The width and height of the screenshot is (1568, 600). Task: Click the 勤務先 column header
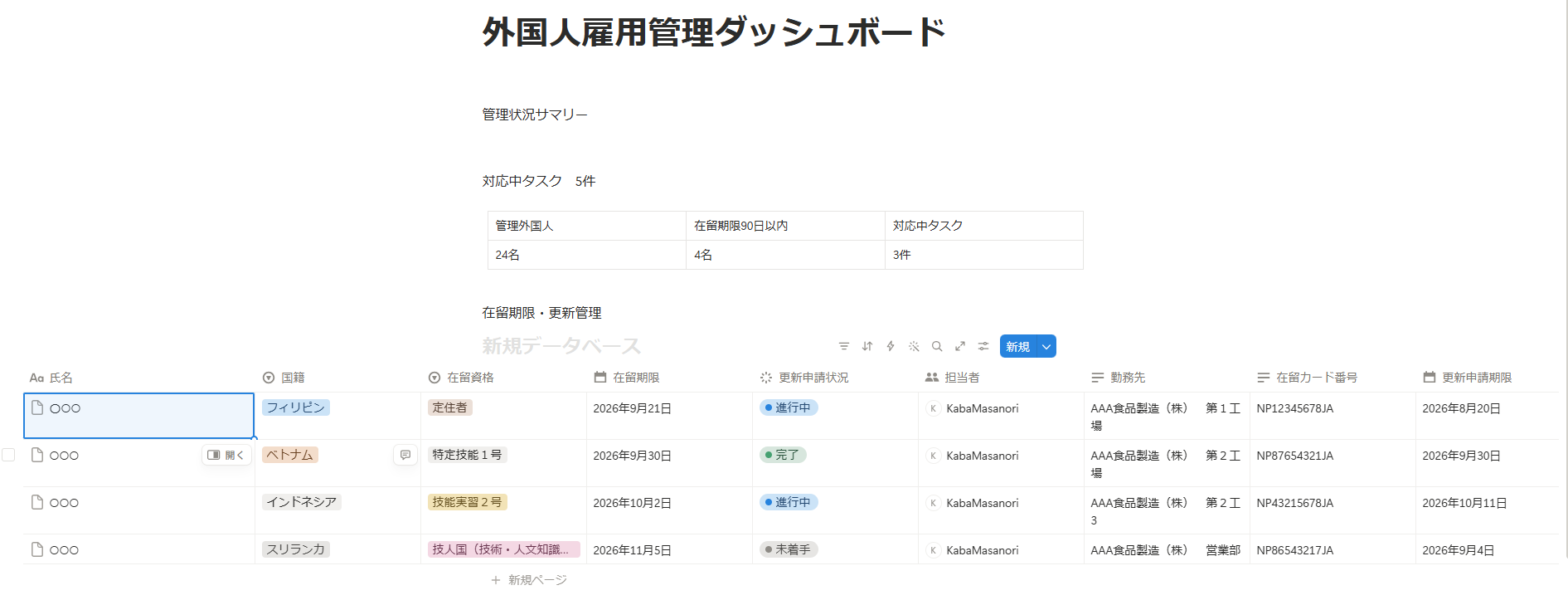1167,378
